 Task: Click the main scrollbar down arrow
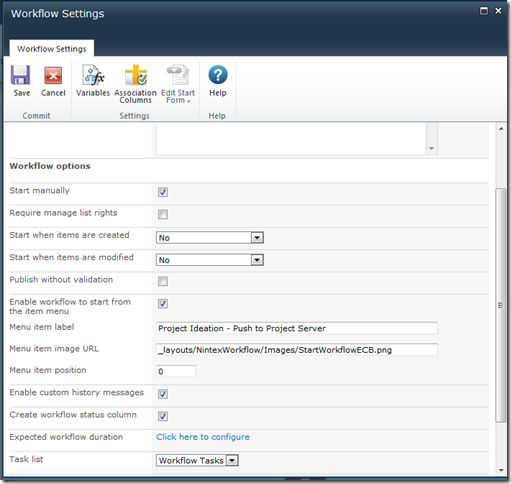[x=501, y=470]
